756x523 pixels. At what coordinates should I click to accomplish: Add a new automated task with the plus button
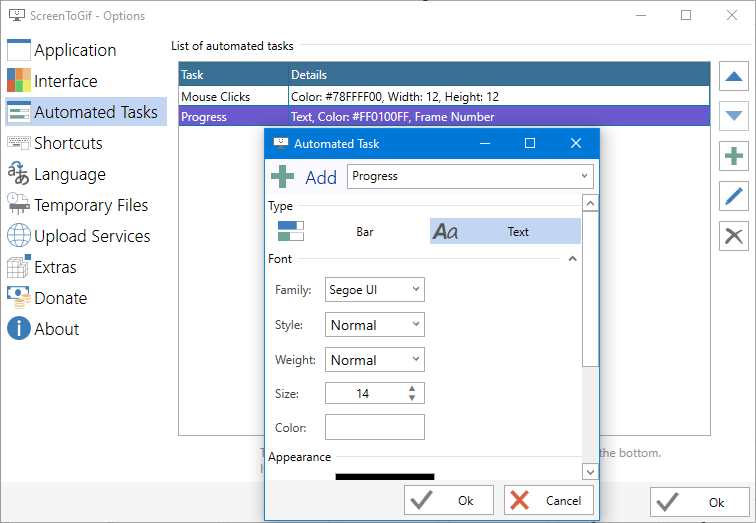733,156
